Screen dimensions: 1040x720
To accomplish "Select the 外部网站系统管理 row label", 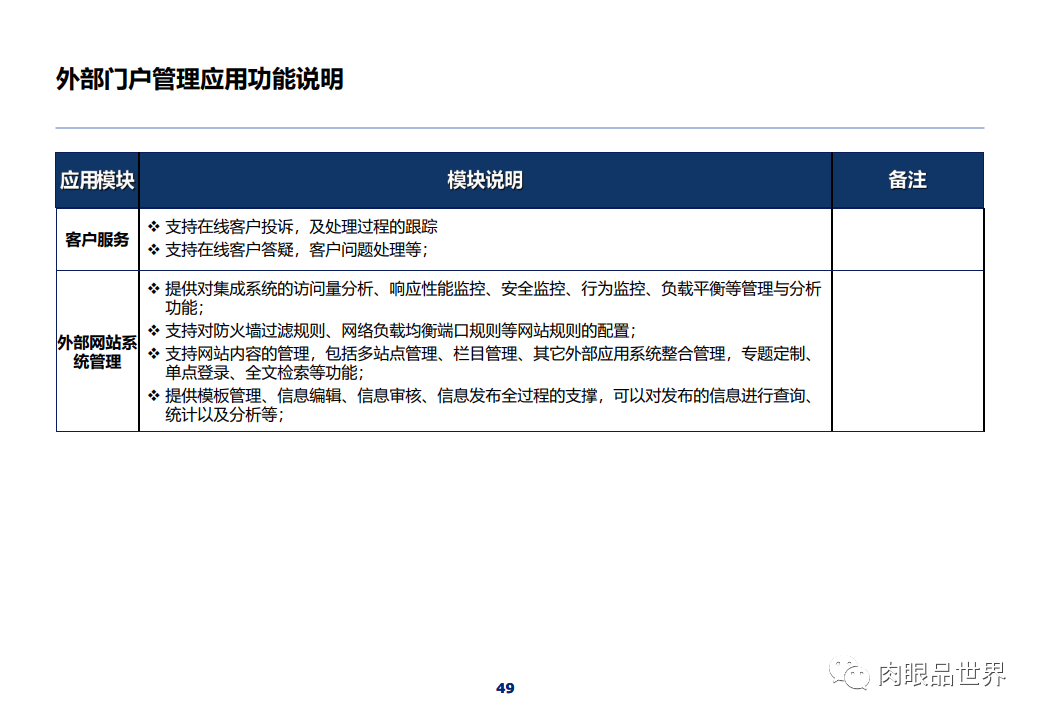I will [97, 350].
